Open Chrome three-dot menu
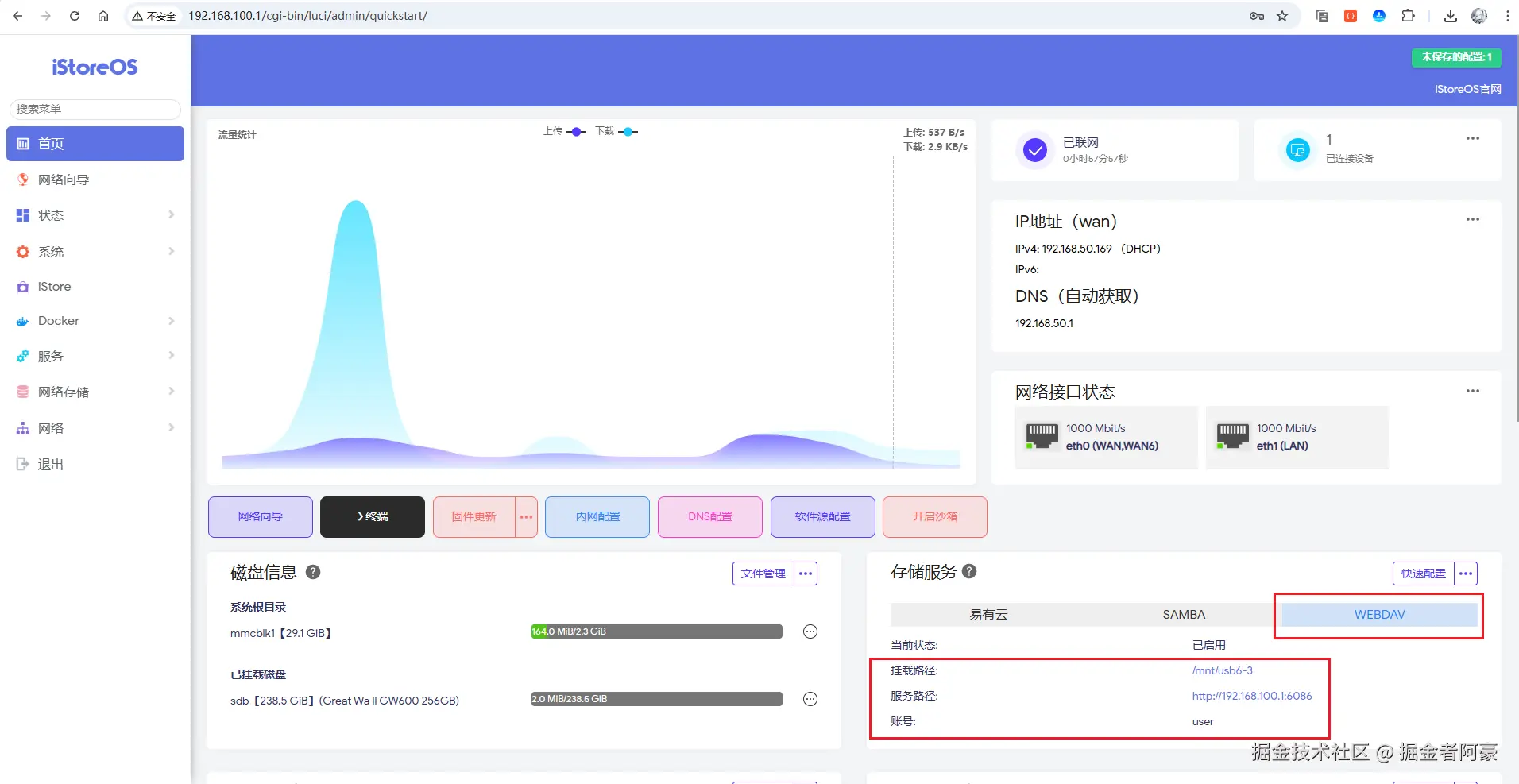 pyautogui.click(x=1507, y=16)
